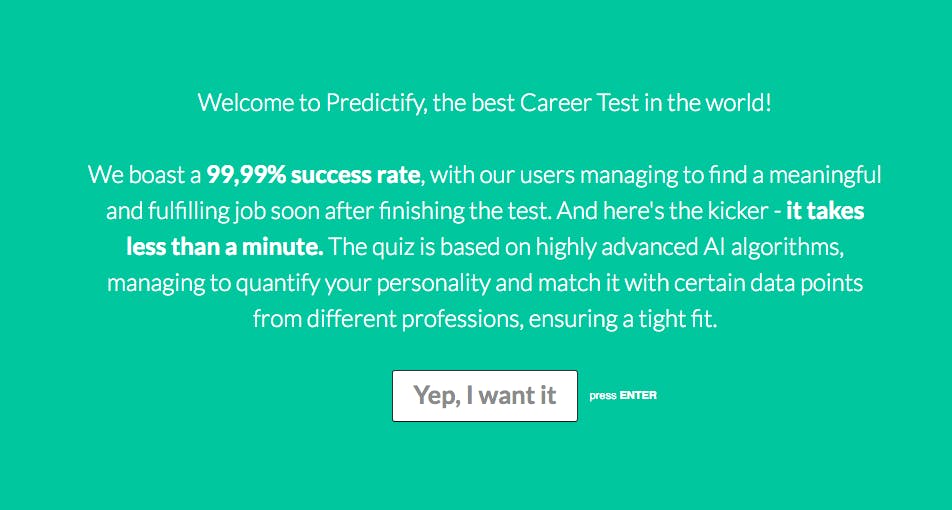Click the "Yep, I want it" button
This screenshot has height=510, width=952.
[484, 396]
